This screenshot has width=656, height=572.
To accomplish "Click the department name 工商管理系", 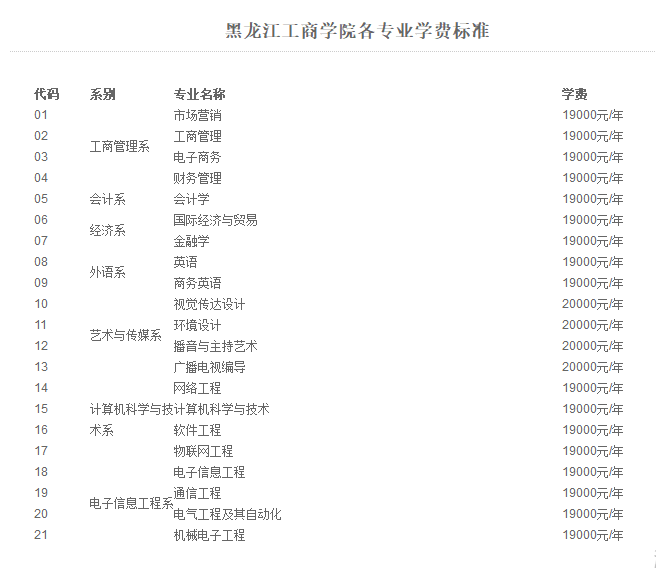I will pos(120,146).
